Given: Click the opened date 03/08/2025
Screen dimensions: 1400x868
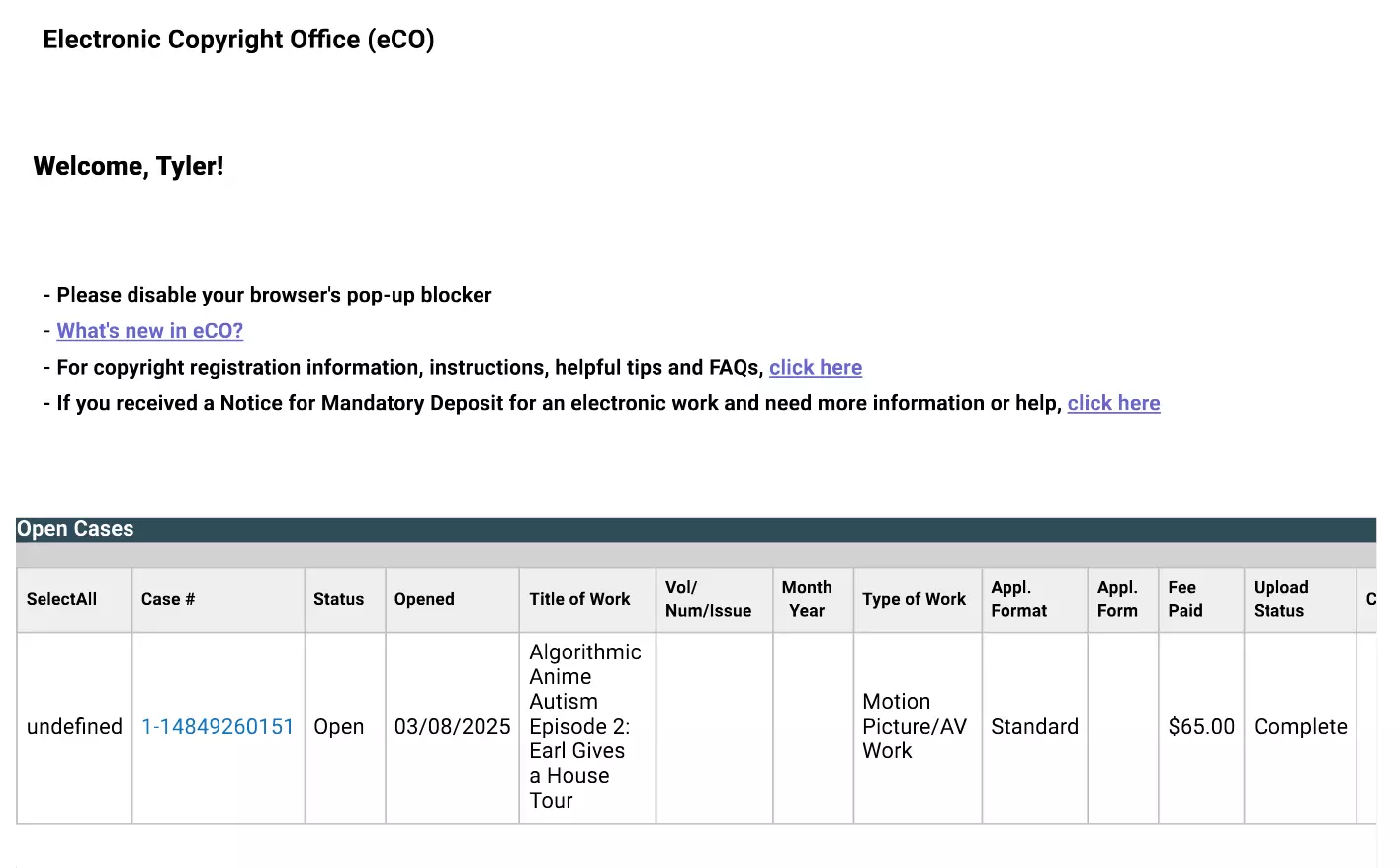Looking at the screenshot, I should (x=452, y=728).
